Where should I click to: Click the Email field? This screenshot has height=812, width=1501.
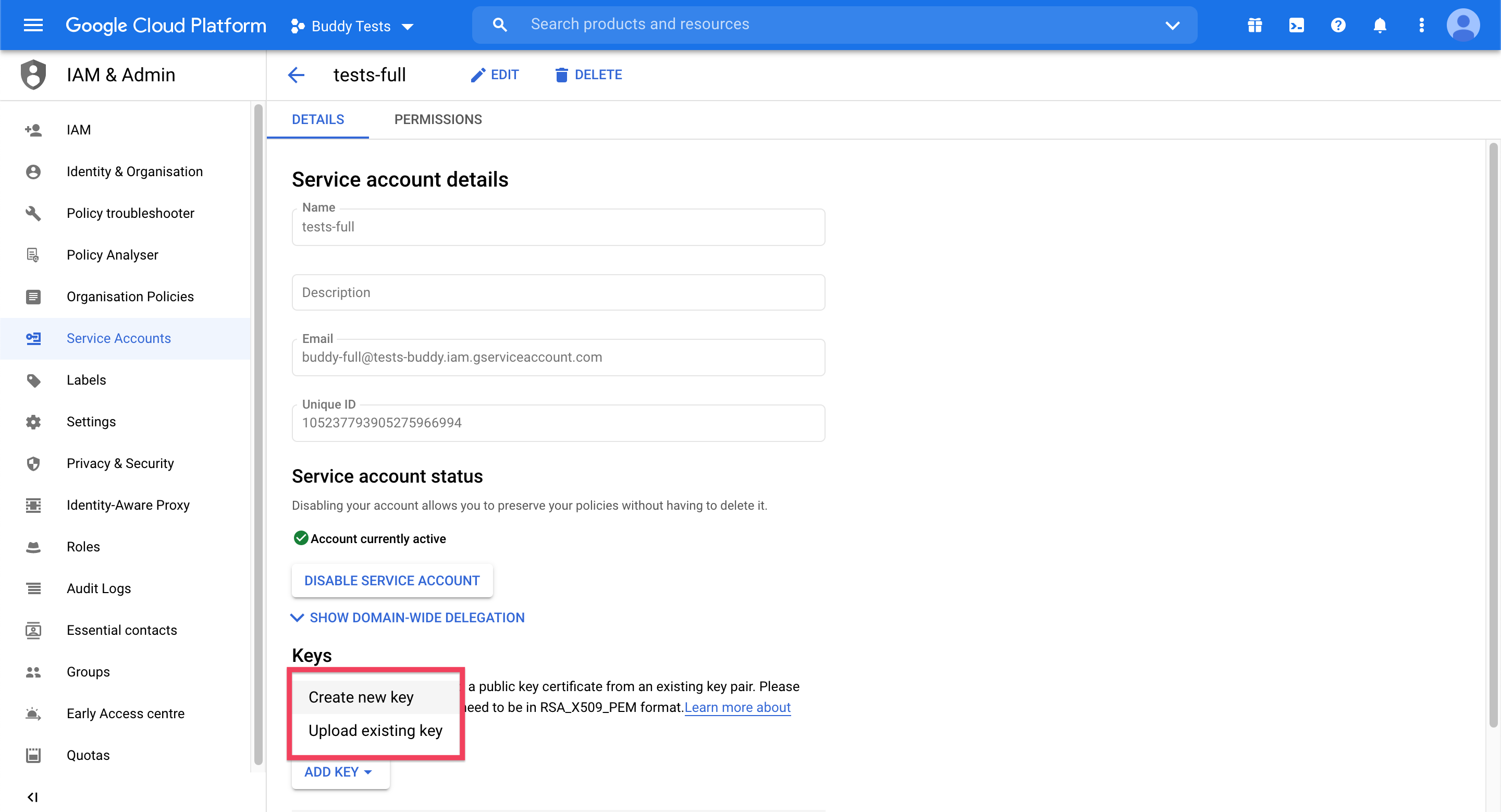(x=558, y=358)
